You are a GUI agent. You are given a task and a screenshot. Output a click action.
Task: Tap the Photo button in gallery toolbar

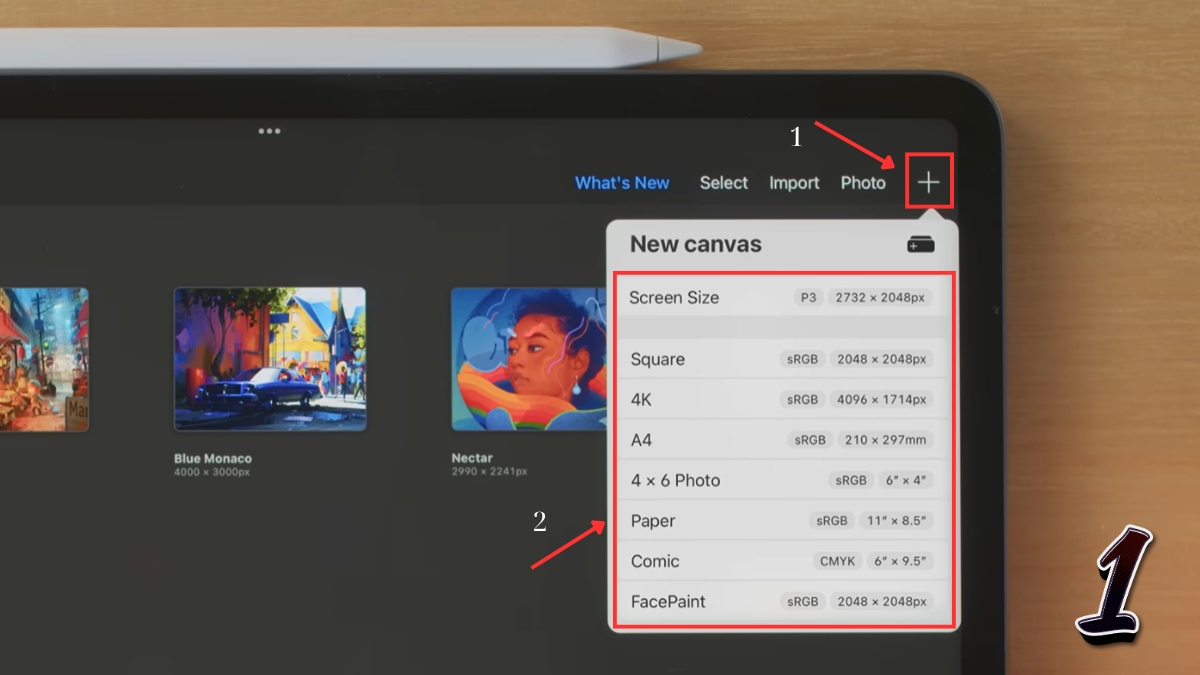(863, 183)
